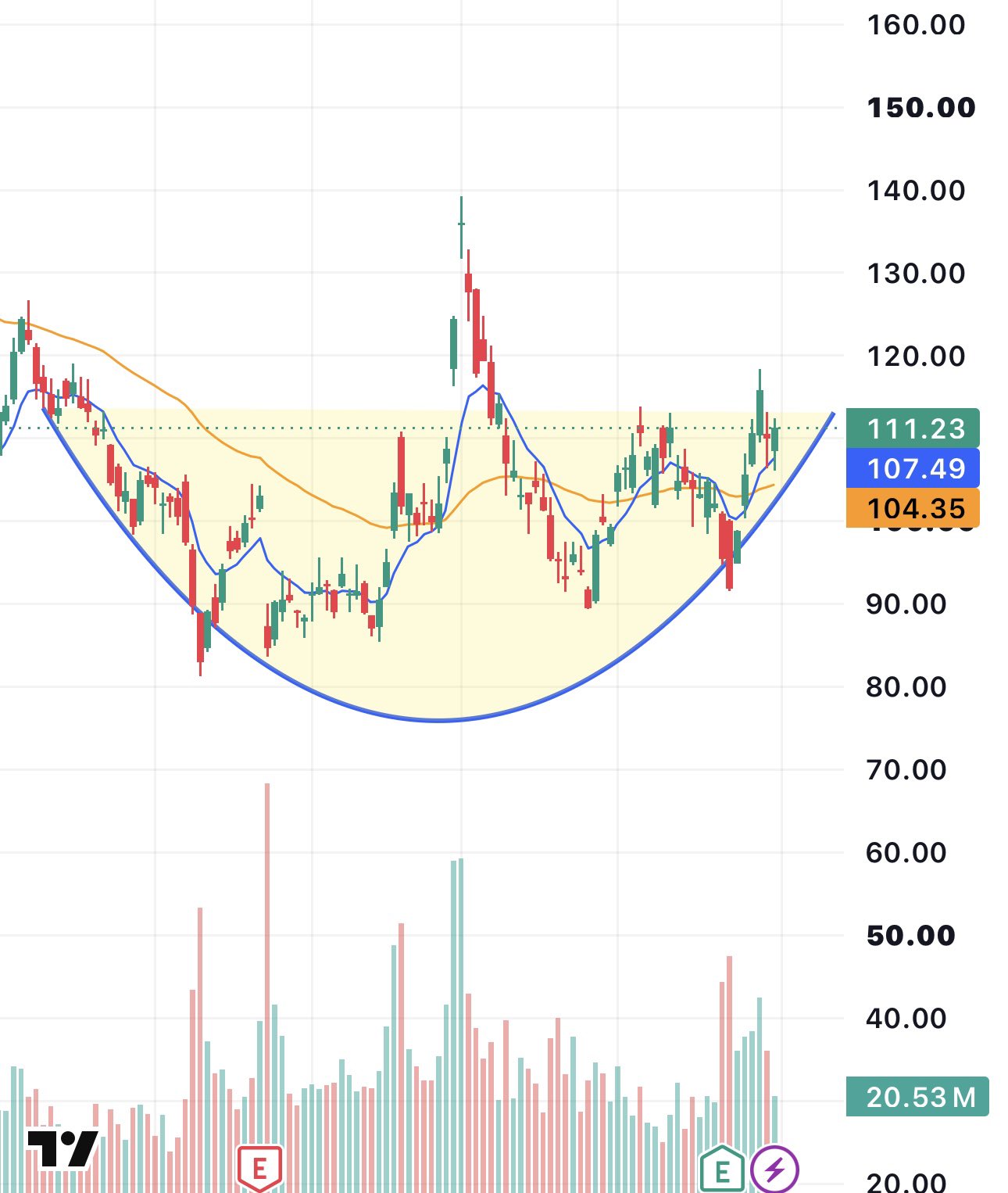Open the red earnings E marker
The width and height of the screenshot is (1008, 1193).
(259, 1169)
